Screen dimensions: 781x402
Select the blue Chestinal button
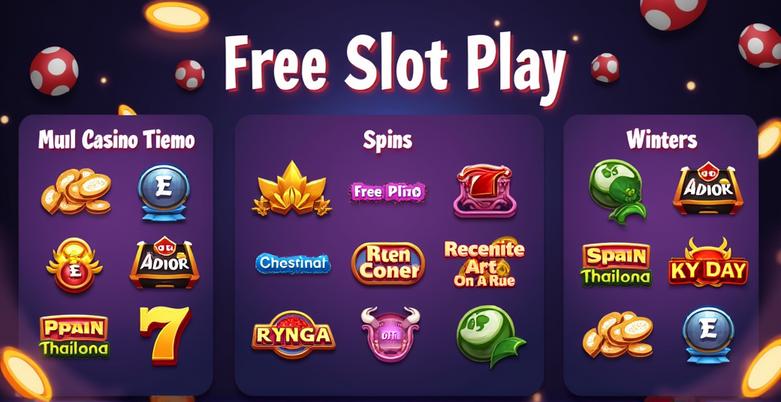(x=293, y=263)
